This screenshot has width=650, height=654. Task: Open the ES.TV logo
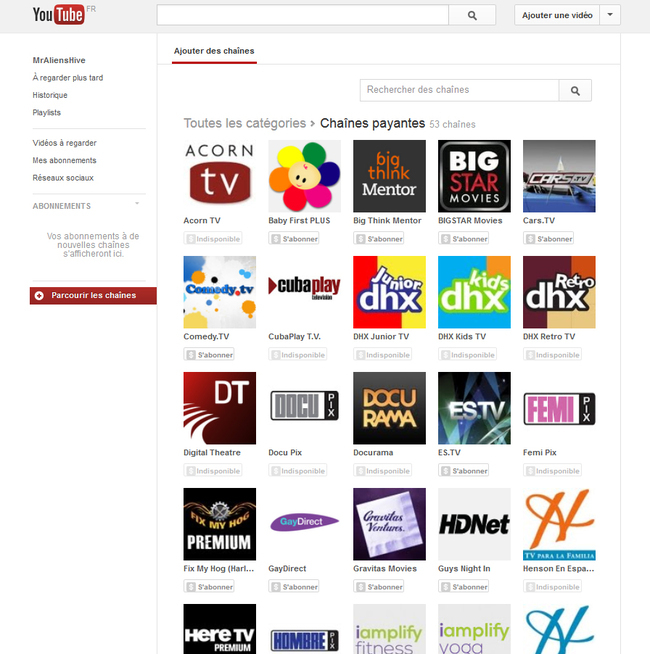point(474,408)
